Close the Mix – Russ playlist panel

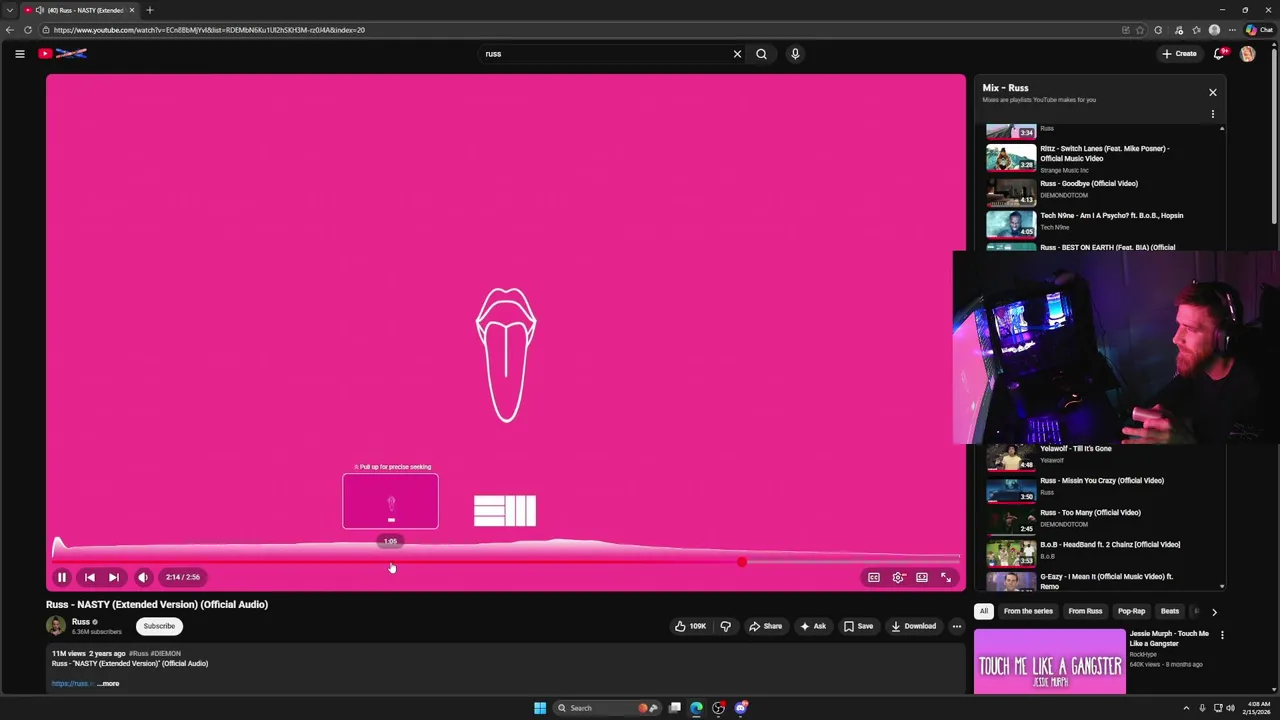point(1212,92)
